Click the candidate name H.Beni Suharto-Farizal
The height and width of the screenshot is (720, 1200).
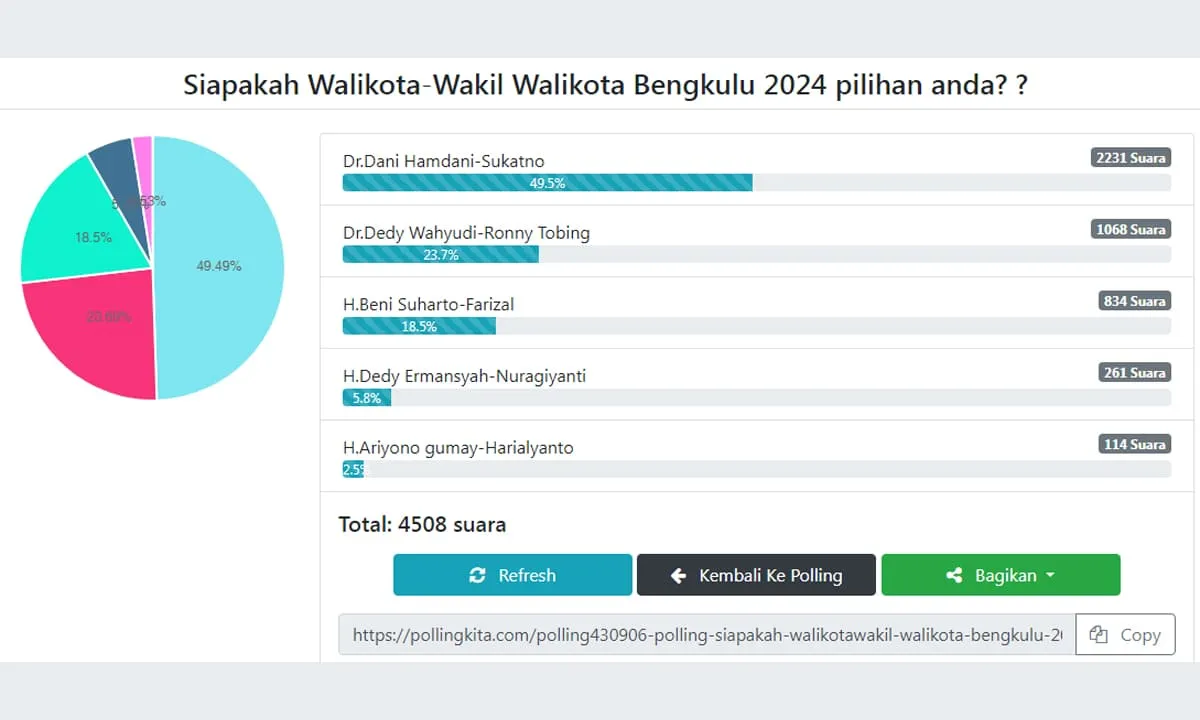click(428, 304)
